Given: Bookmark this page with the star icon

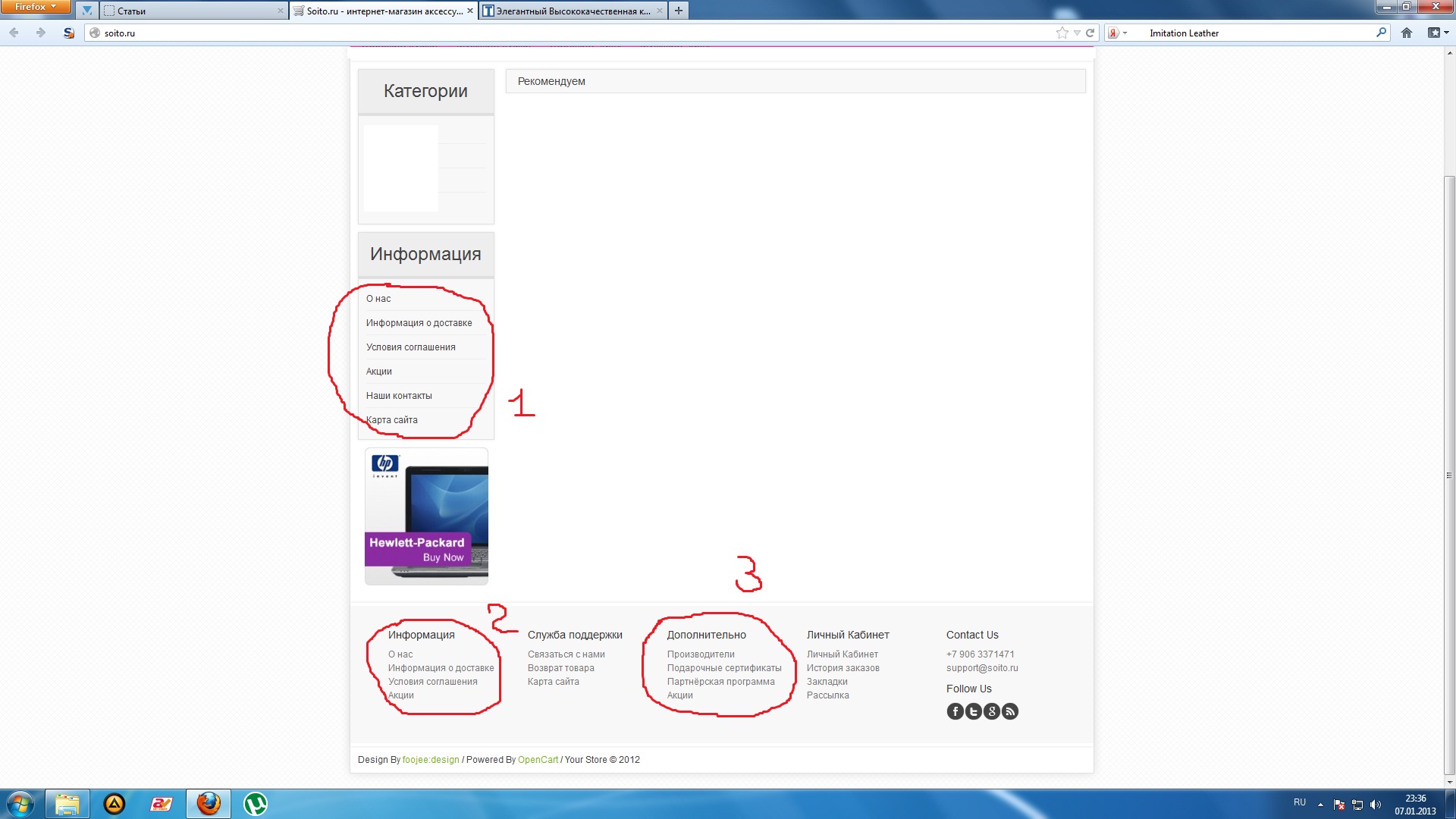Looking at the screenshot, I should click(x=1062, y=33).
